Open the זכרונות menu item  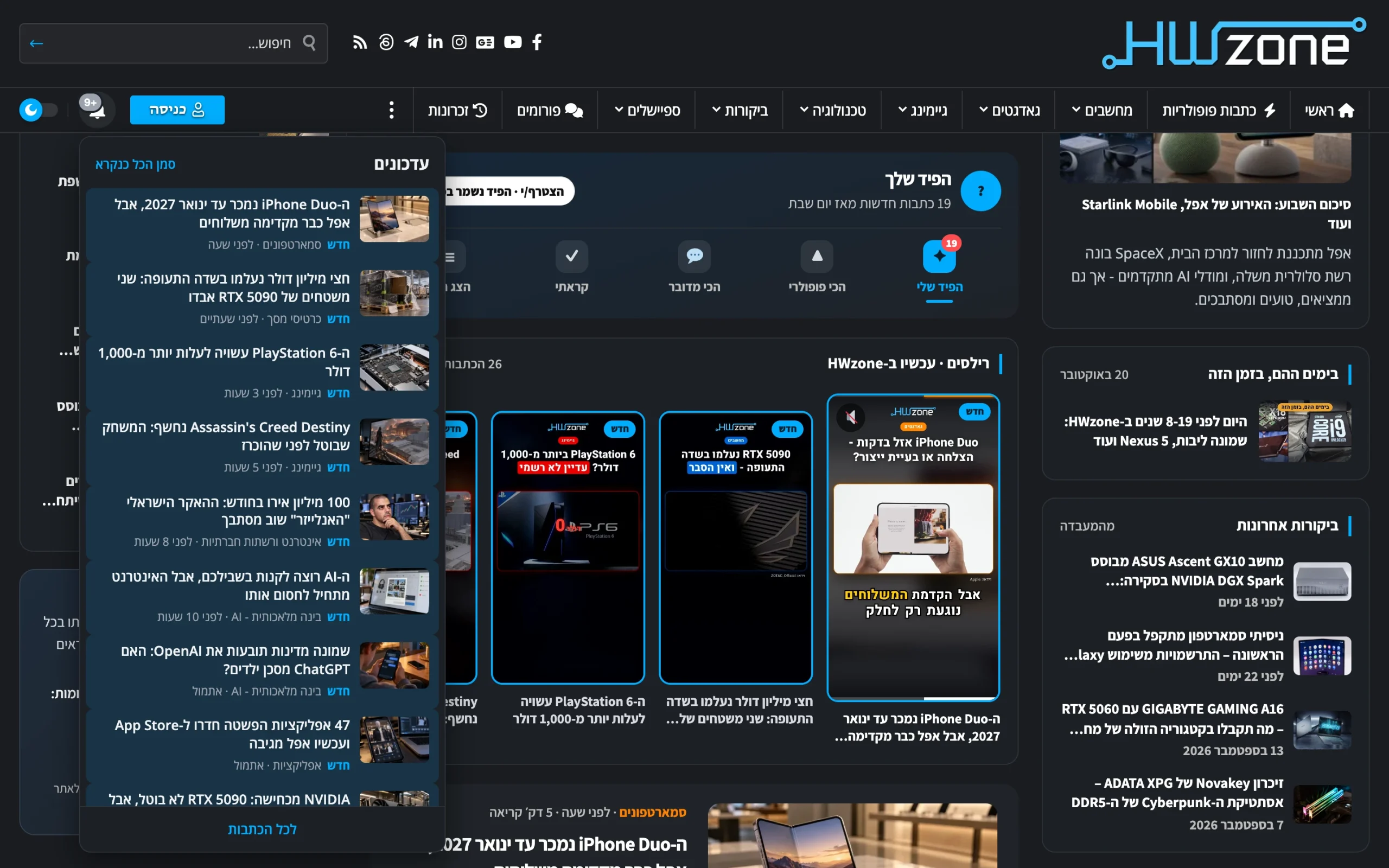[457, 110]
